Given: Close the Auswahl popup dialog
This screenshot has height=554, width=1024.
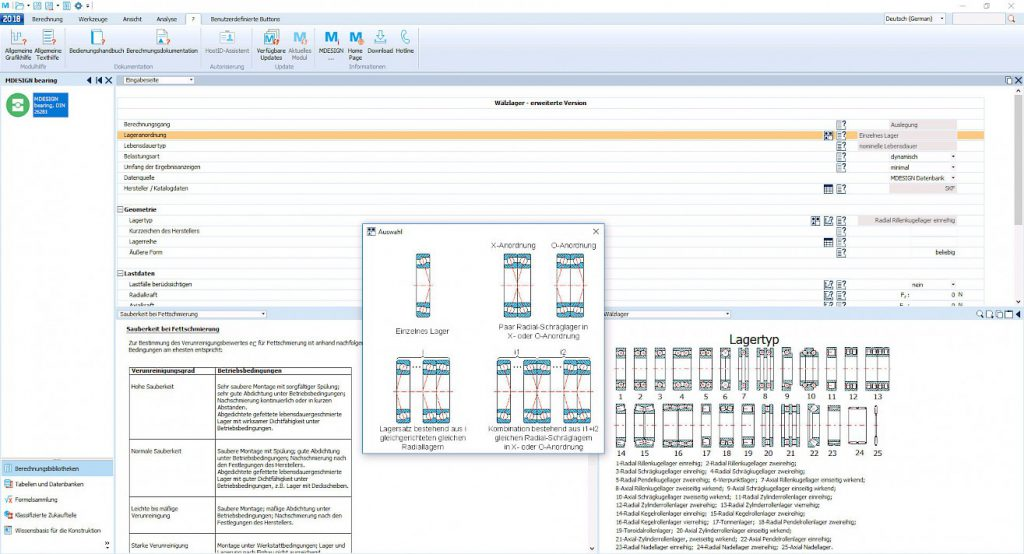Looking at the screenshot, I should pos(596,231).
